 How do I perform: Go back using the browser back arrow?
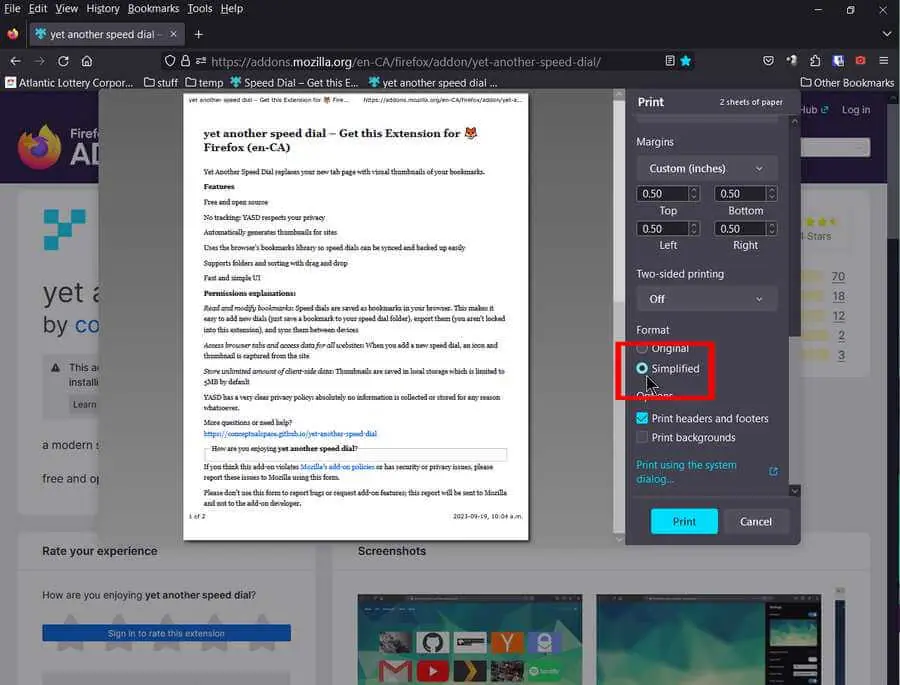pyautogui.click(x=15, y=61)
